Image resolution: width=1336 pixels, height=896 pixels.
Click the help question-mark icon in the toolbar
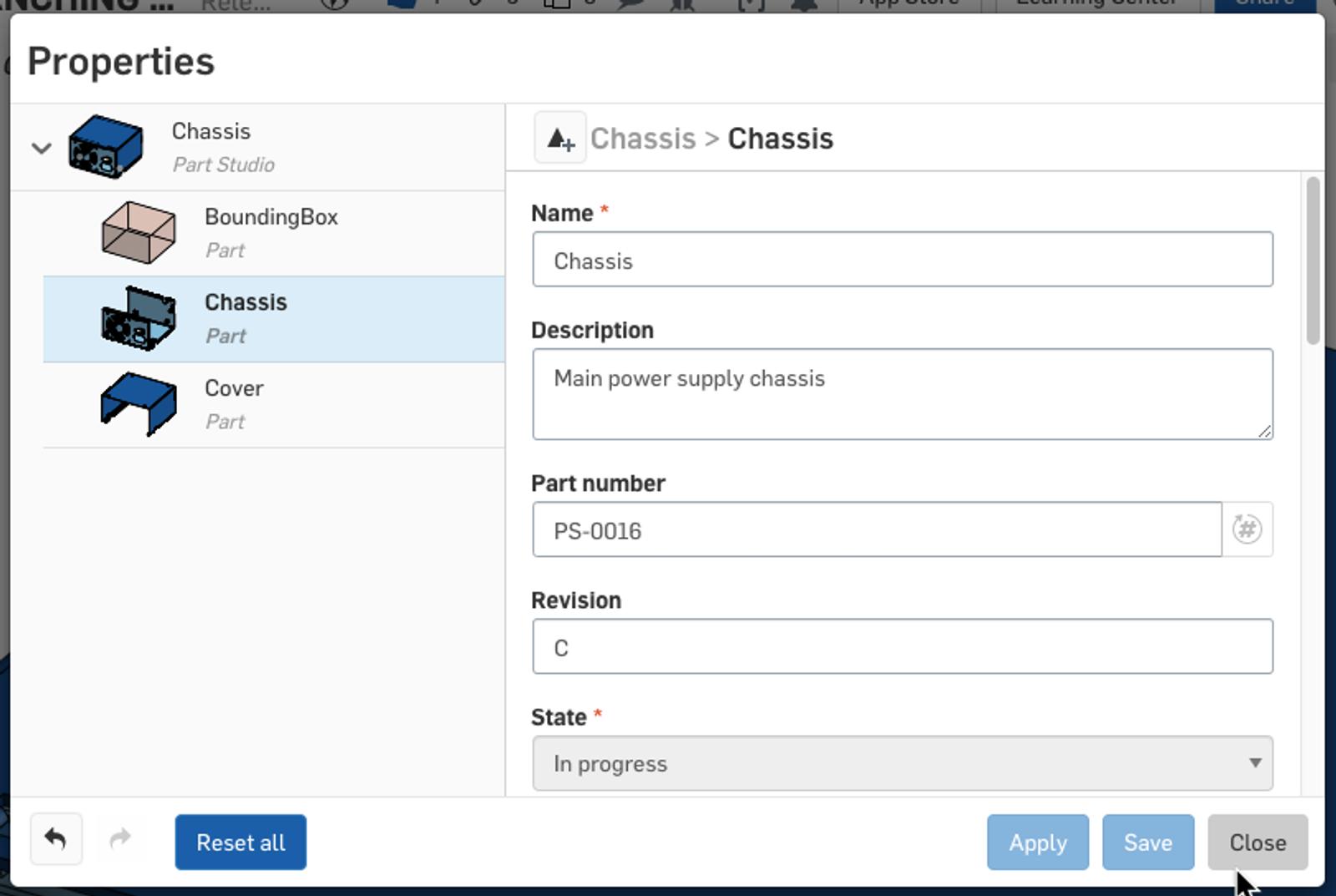coord(336,3)
